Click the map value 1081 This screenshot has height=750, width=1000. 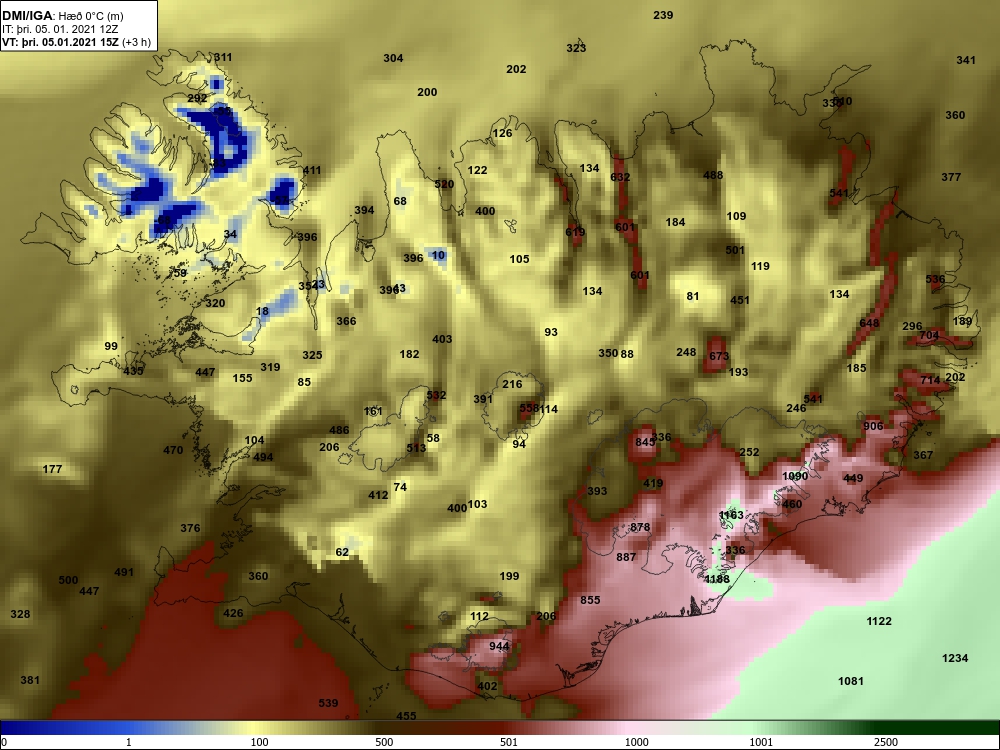pos(851,681)
